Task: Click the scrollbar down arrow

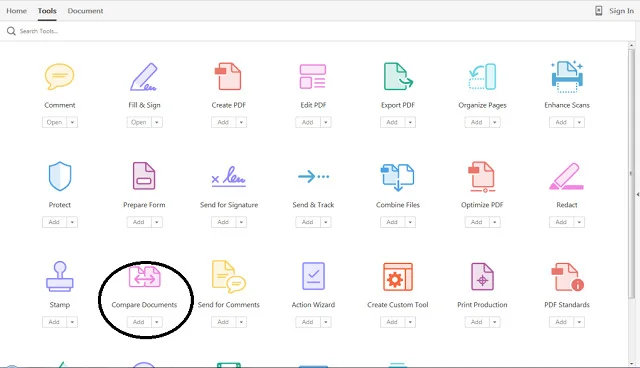Action: pos(631,364)
